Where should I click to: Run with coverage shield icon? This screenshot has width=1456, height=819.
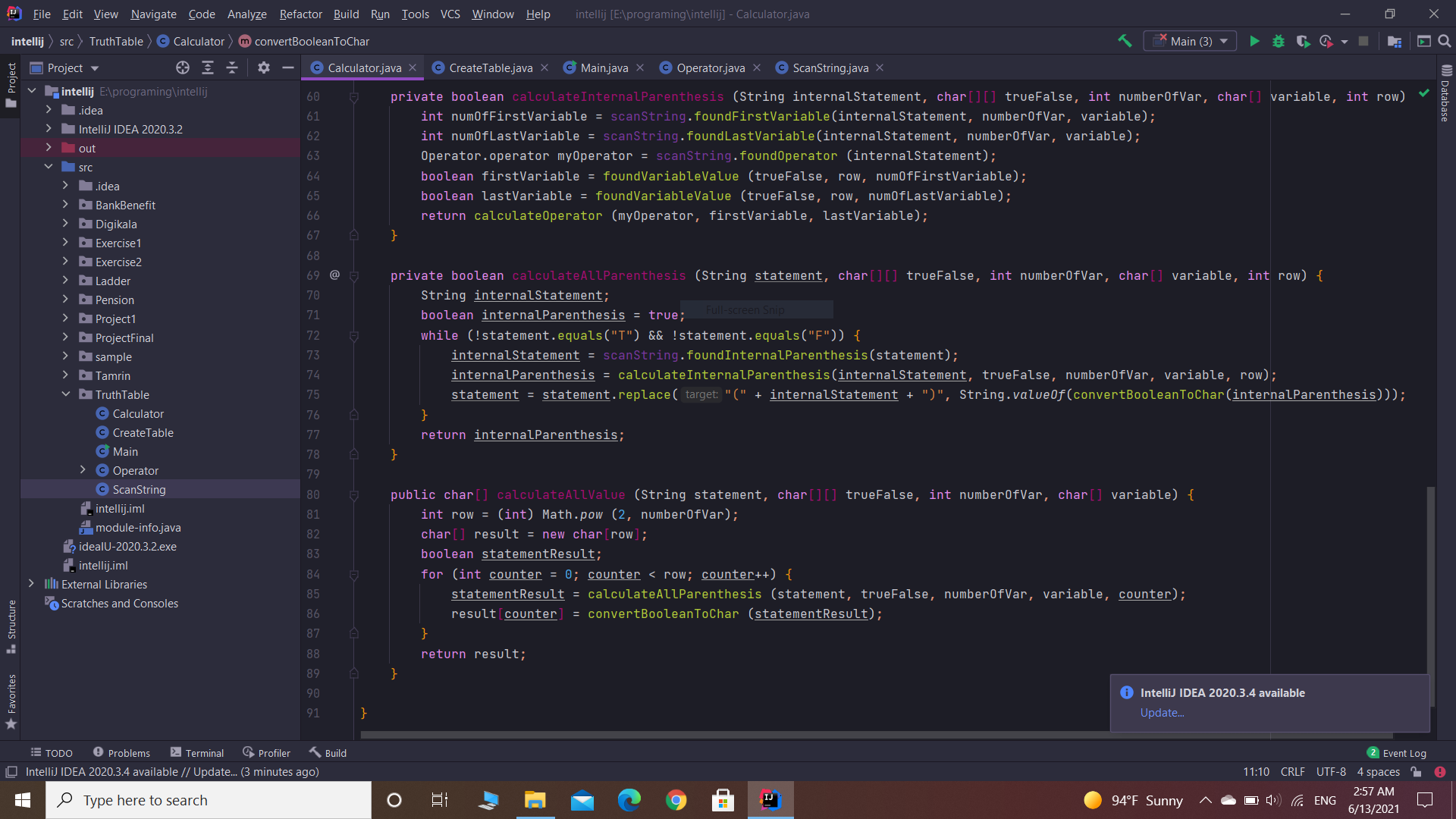click(1303, 41)
